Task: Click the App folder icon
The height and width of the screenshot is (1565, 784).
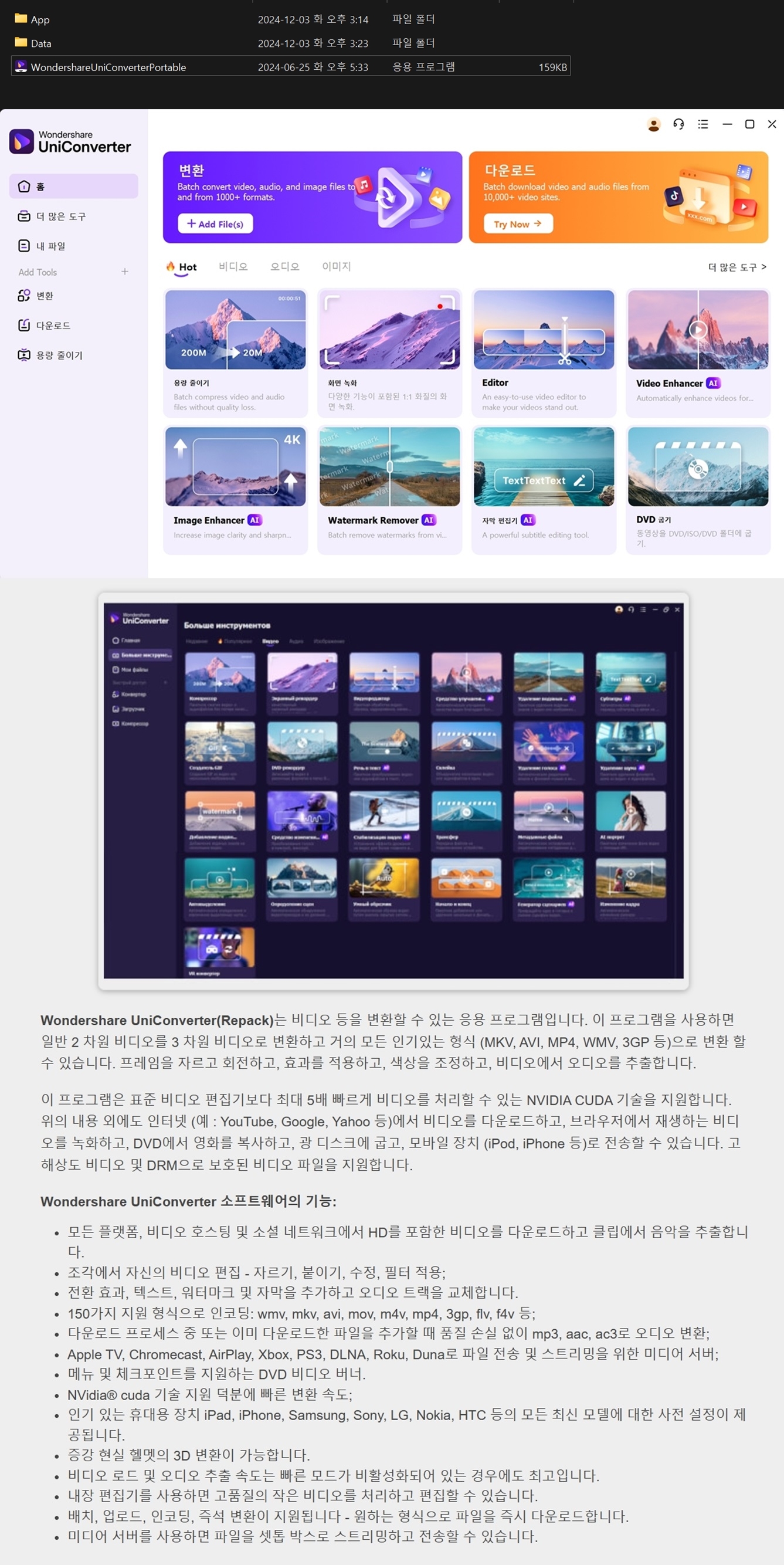Action: point(21,18)
